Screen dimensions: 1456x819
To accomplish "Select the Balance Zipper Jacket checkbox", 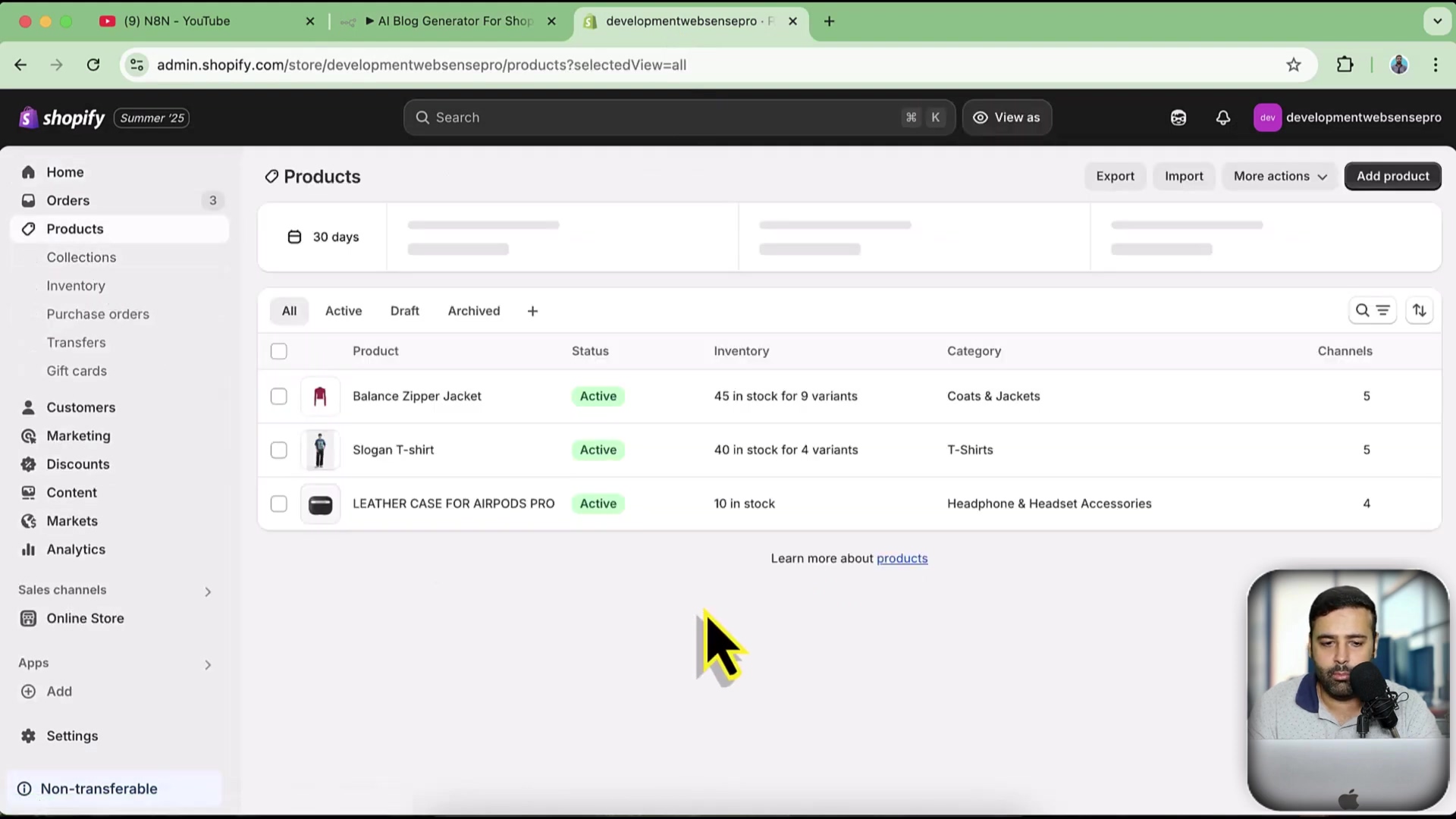I will [278, 396].
